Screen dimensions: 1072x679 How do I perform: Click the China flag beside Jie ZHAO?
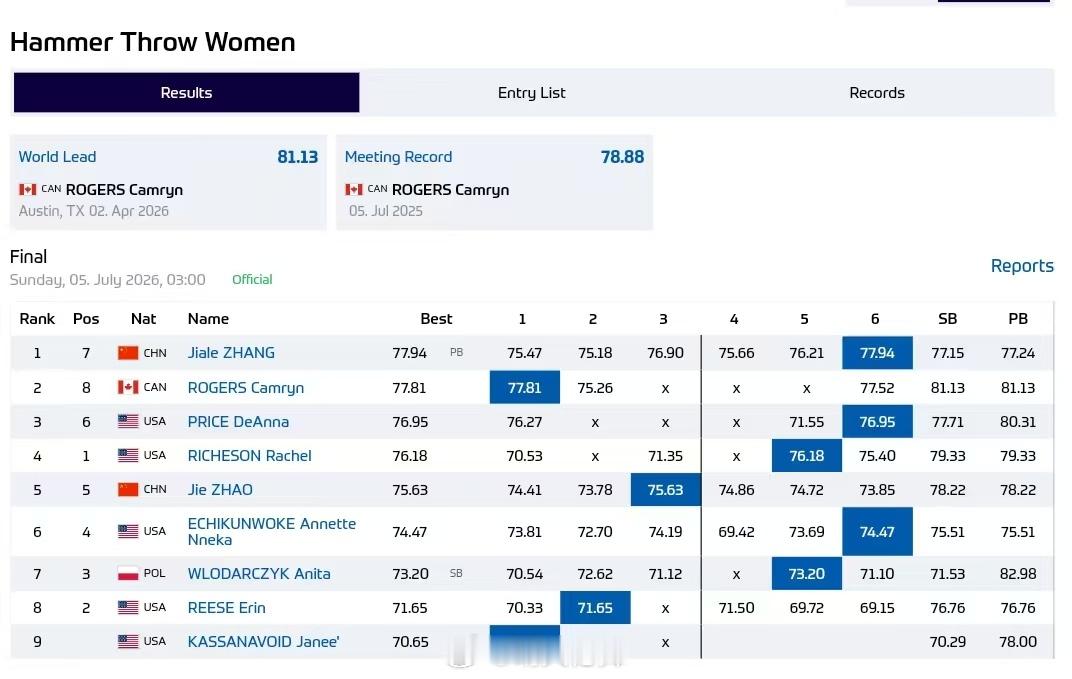tap(128, 490)
